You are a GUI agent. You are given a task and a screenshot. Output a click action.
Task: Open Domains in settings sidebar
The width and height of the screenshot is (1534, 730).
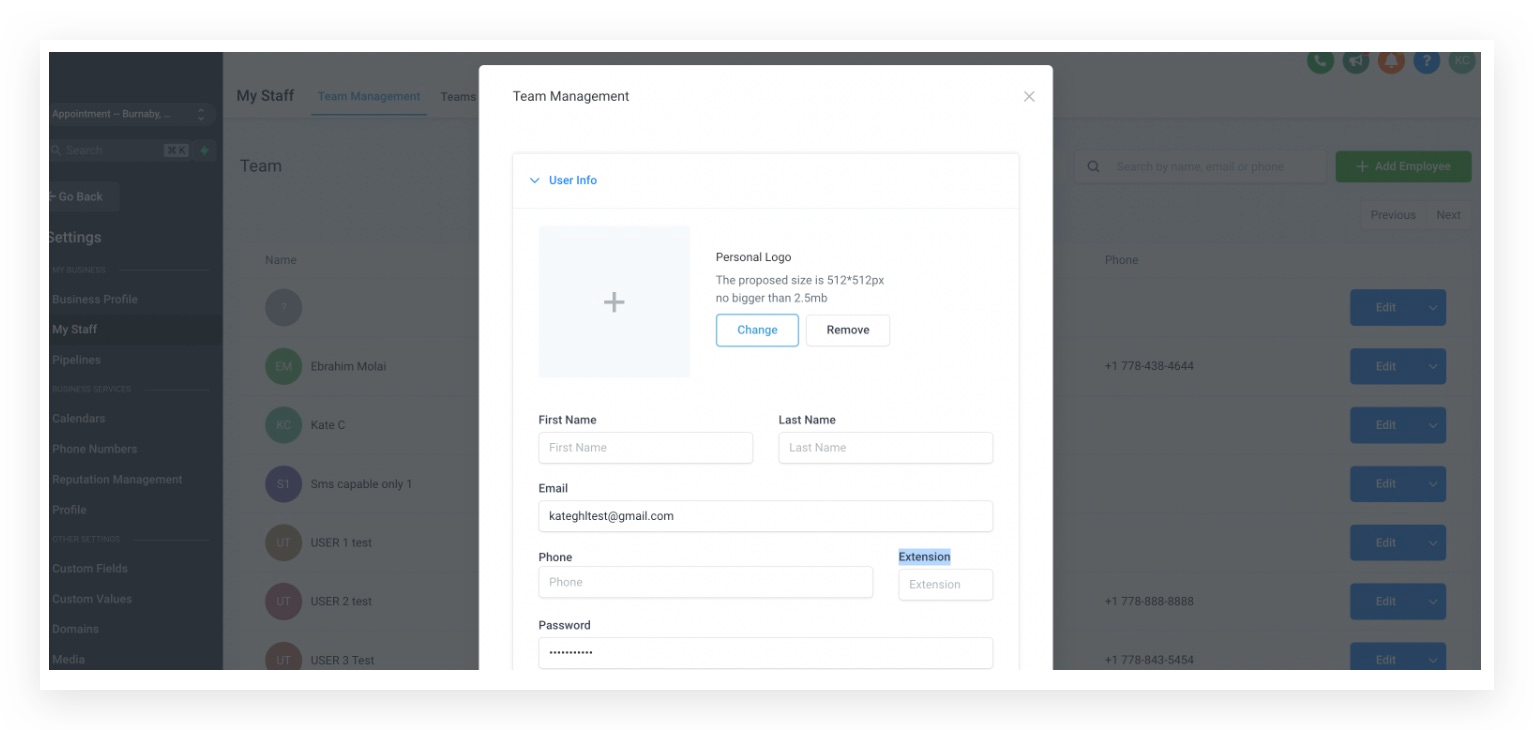click(75, 629)
